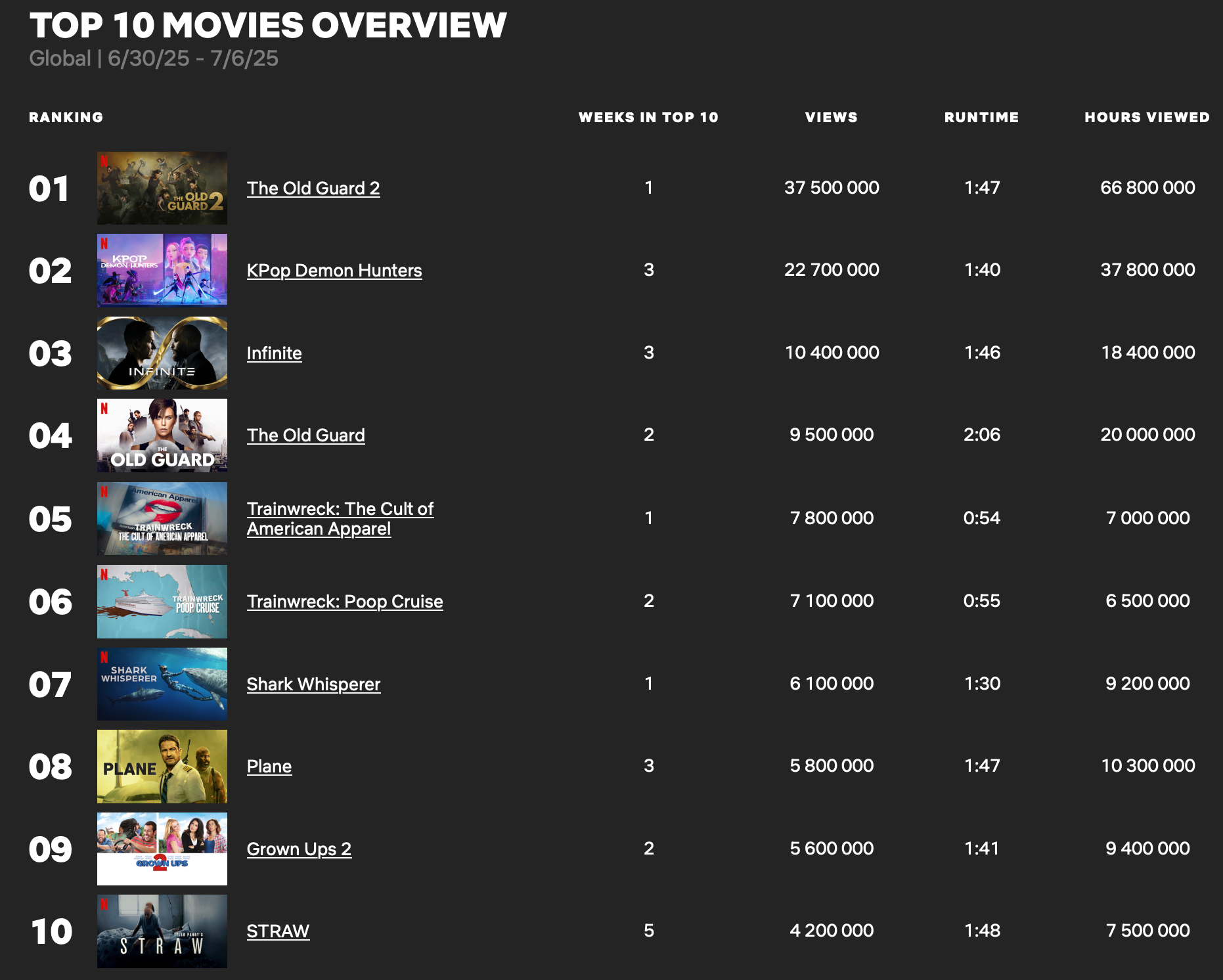This screenshot has height=980, width=1223.
Task: Click the 7 000 000 hours viewed value
Action: pos(1147,518)
